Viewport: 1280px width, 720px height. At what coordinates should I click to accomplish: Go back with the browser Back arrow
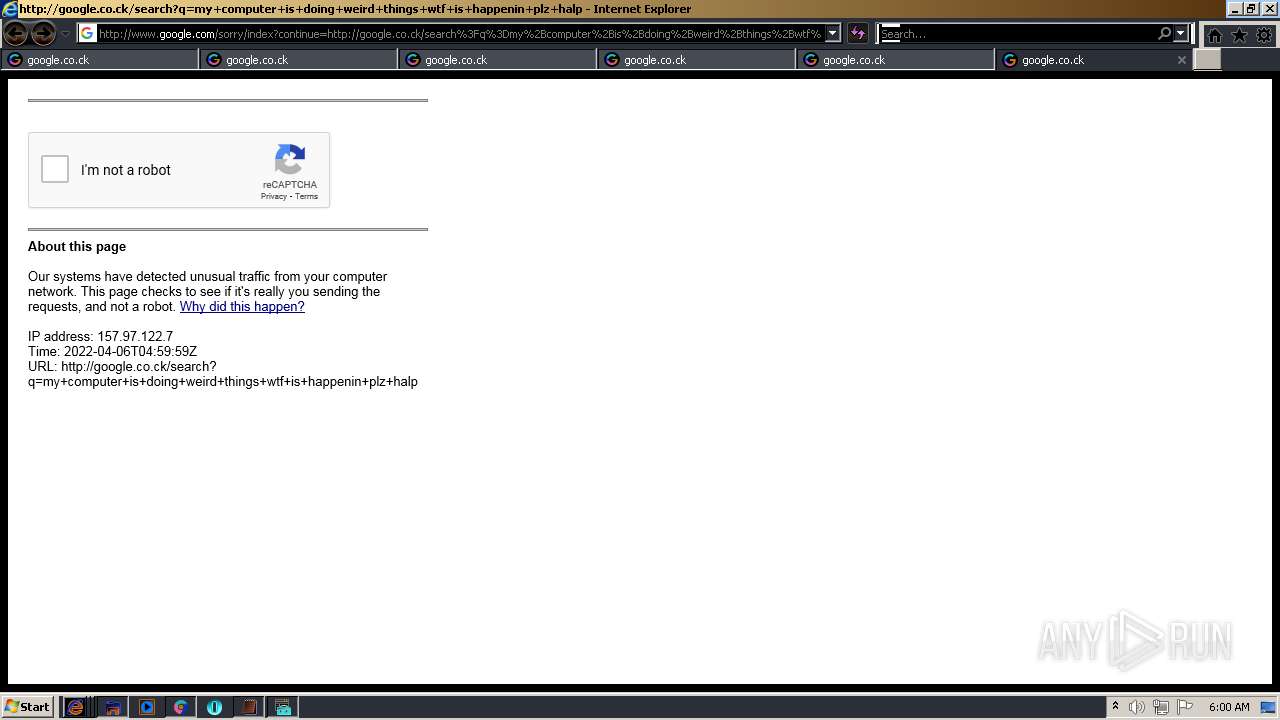16,34
